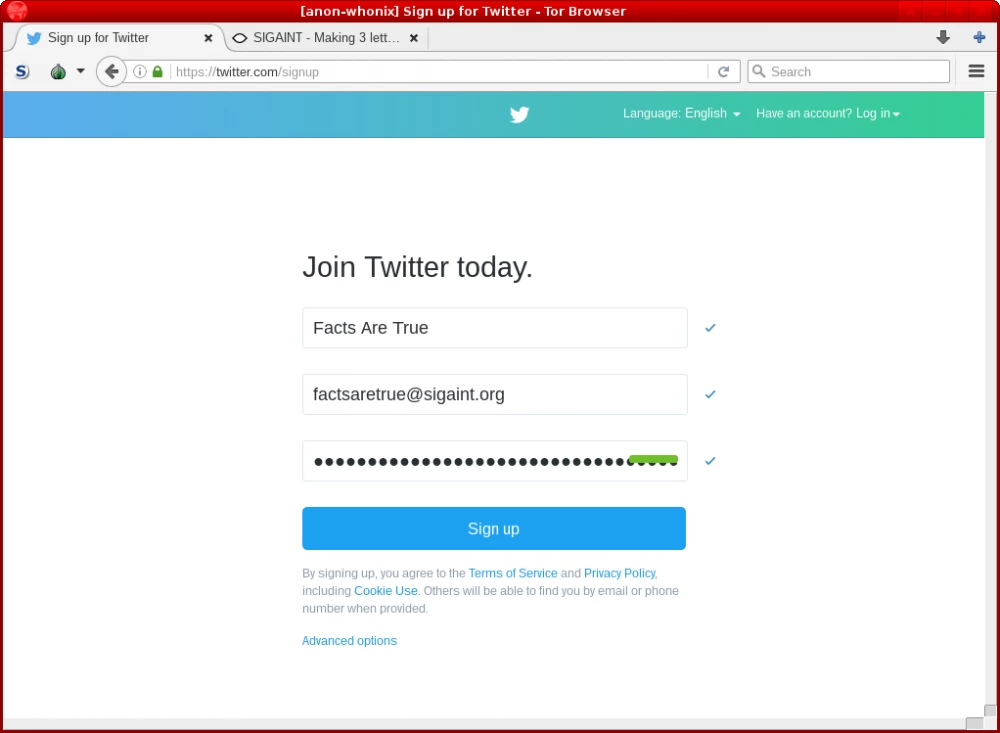Click the green password strength bar
The height and width of the screenshot is (733, 1000).
653,459
